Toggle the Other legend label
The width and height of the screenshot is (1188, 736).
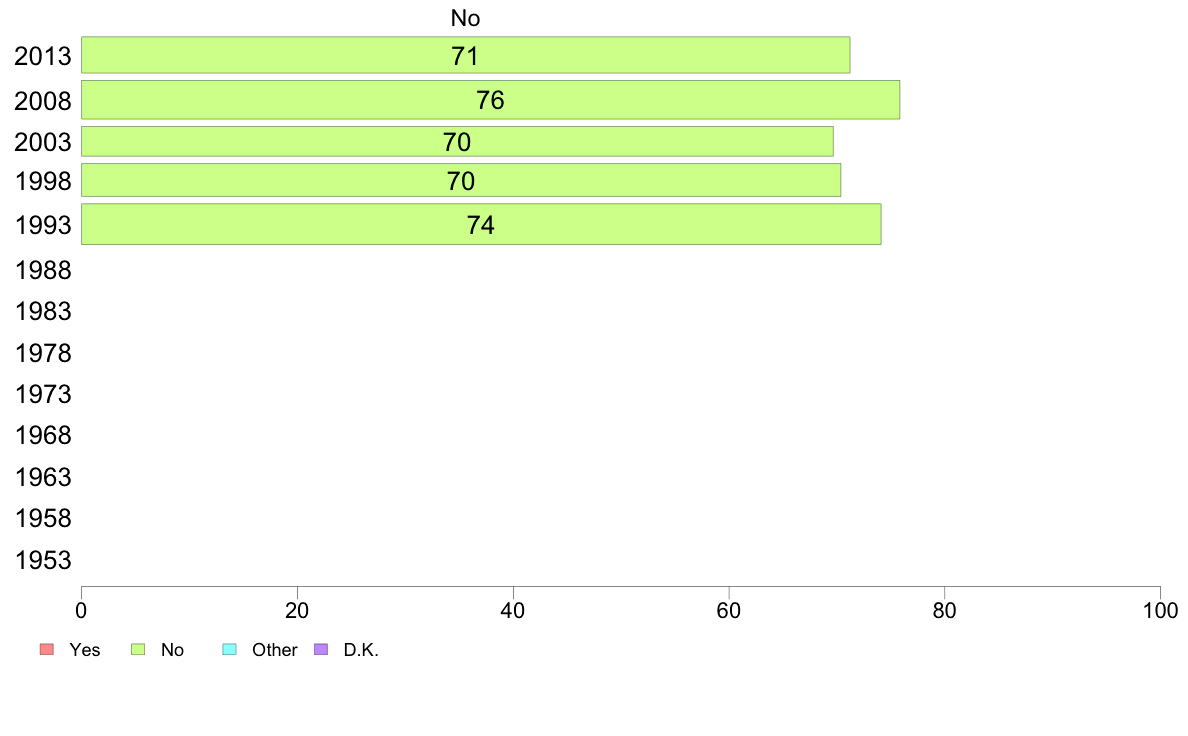274,650
